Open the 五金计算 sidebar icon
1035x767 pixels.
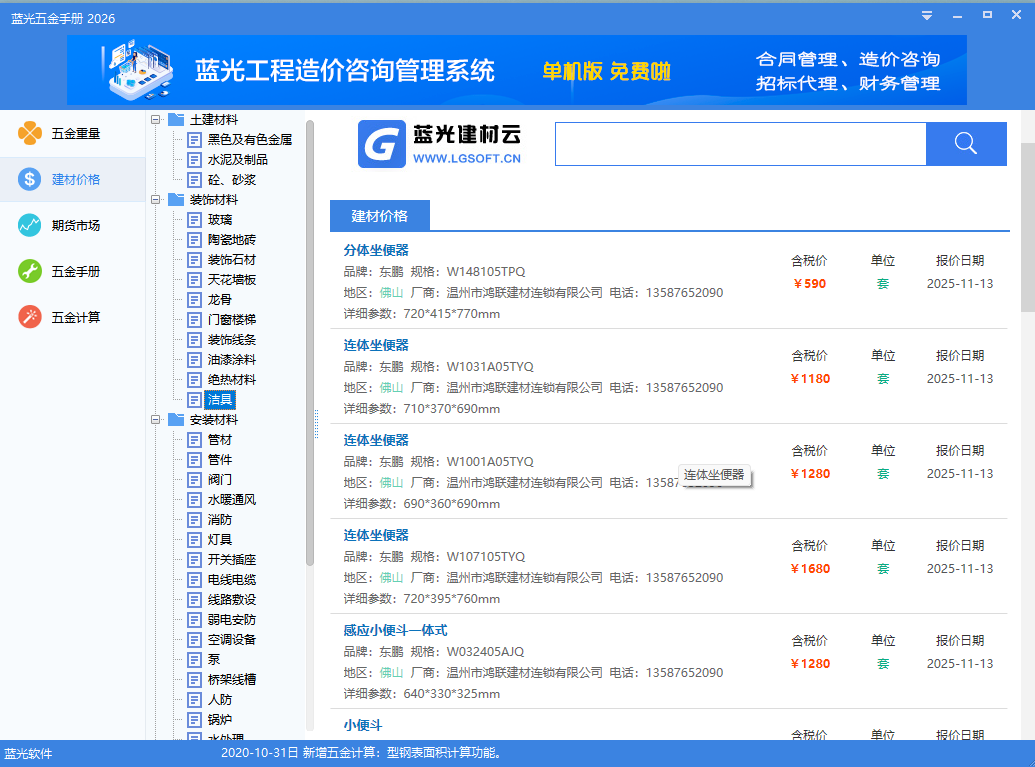pyautogui.click(x=30, y=317)
